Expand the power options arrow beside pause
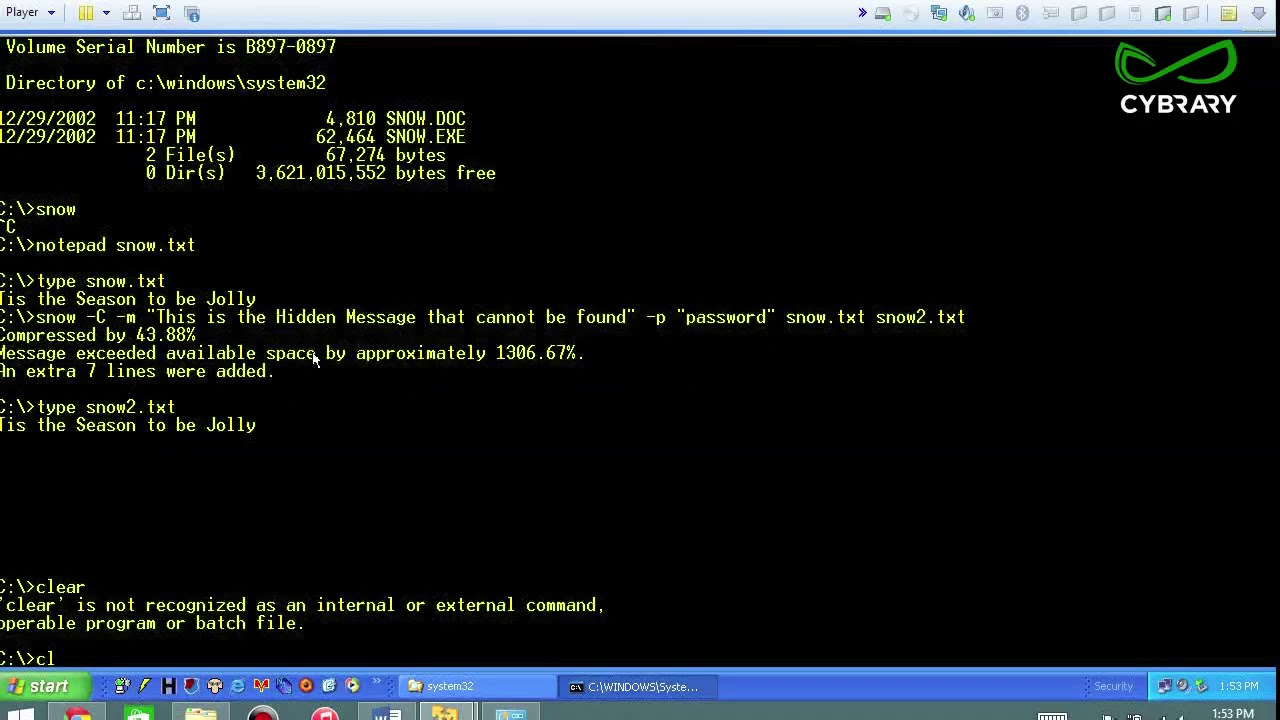Screen dimensions: 1280x720 (105, 13)
